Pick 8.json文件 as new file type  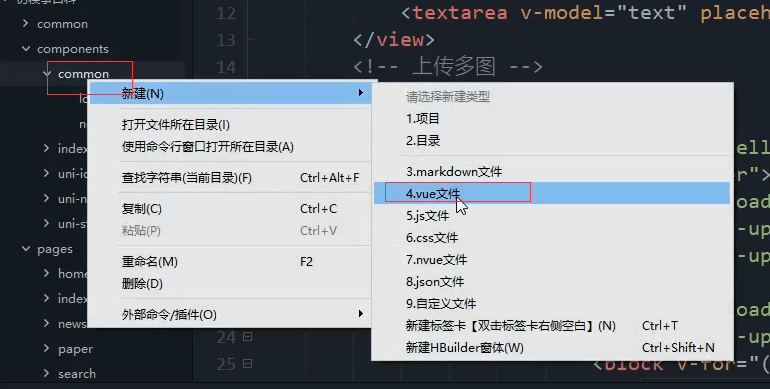[x=435, y=281]
